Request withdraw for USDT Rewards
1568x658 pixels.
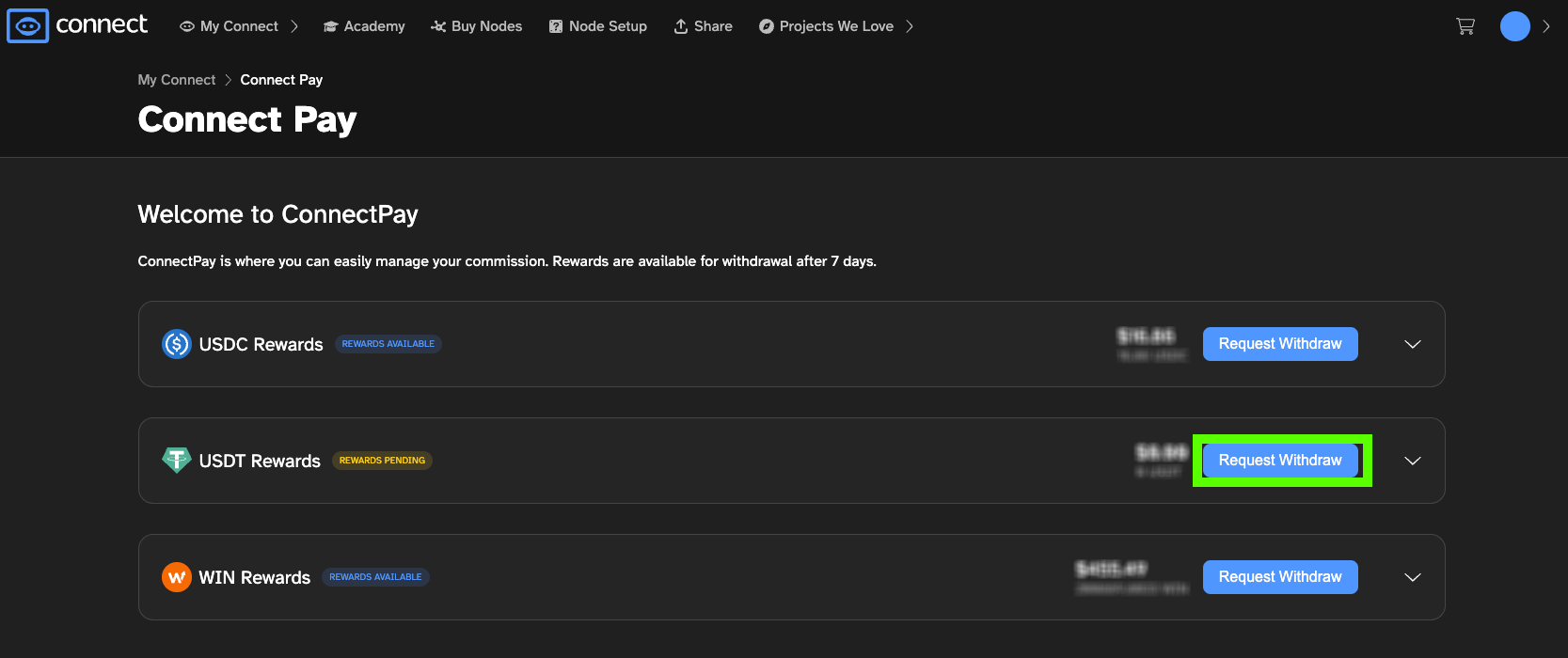click(1280, 461)
